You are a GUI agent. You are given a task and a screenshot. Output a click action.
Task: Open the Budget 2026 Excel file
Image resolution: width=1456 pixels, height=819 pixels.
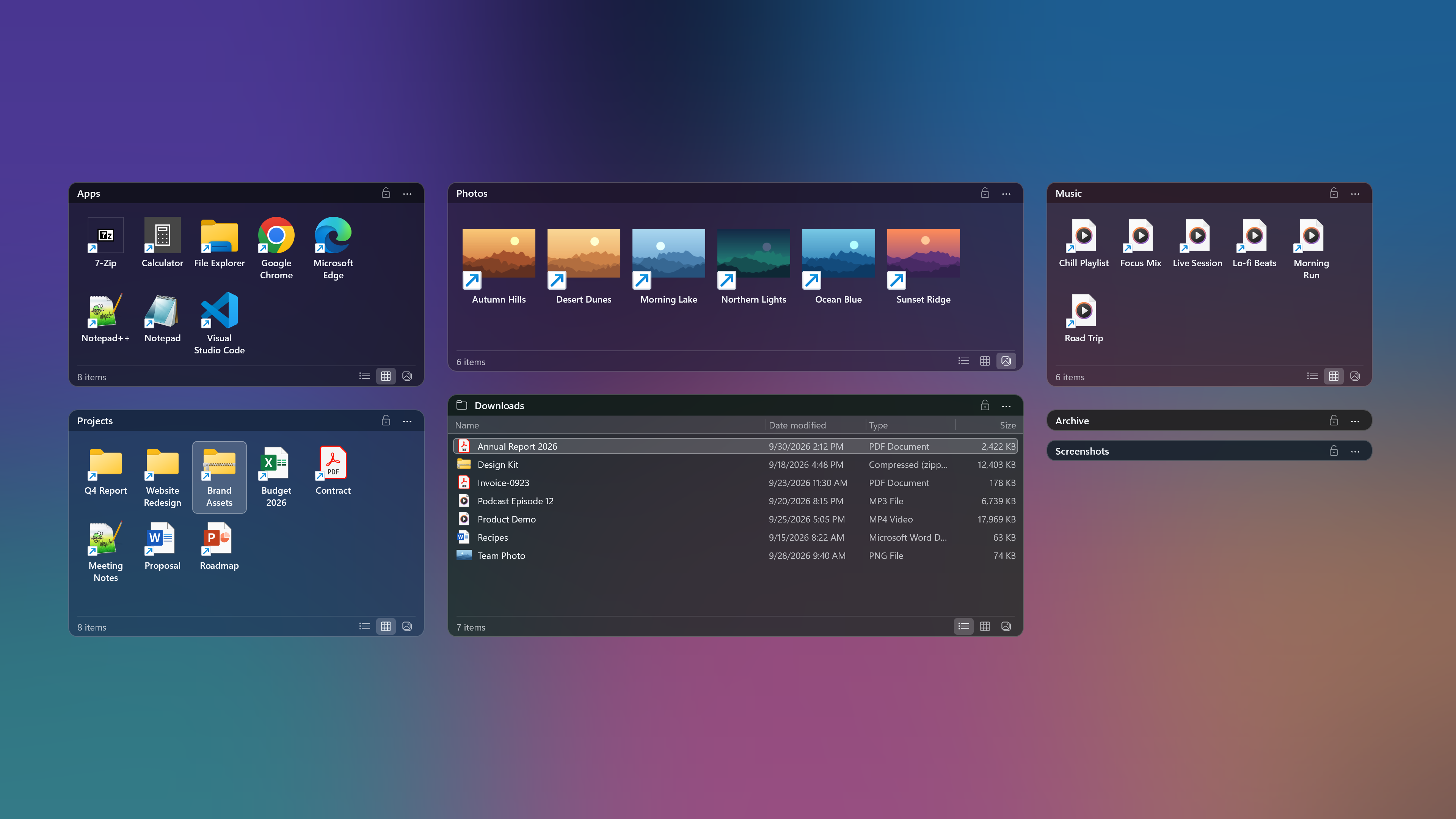click(276, 477)
